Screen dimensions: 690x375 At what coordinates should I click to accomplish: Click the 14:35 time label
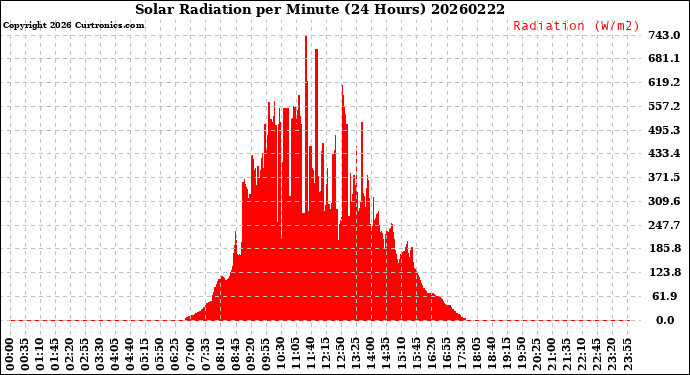[x=386, y=355]
